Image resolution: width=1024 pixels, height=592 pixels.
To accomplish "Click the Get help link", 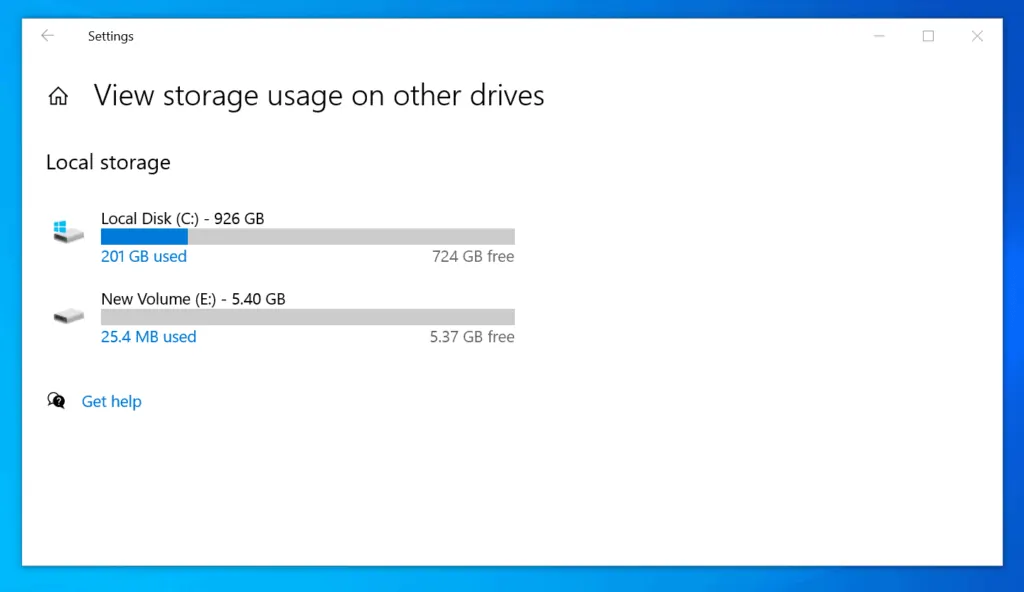I will click(111, 401).
